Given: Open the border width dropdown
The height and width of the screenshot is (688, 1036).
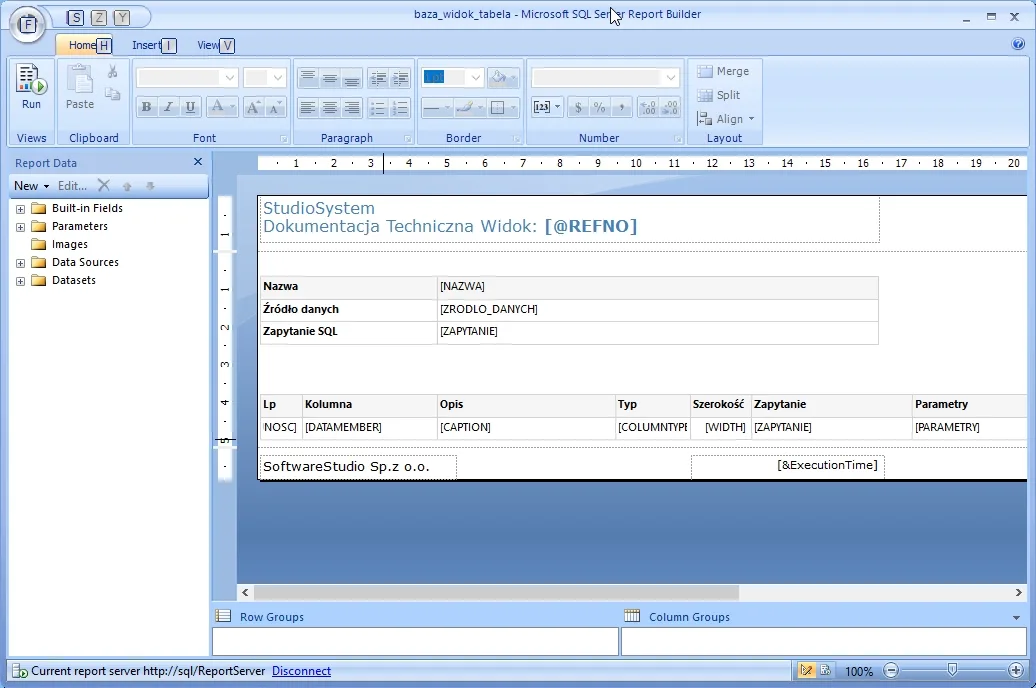Looking at the screenshot, I should (x=476, y=78).
